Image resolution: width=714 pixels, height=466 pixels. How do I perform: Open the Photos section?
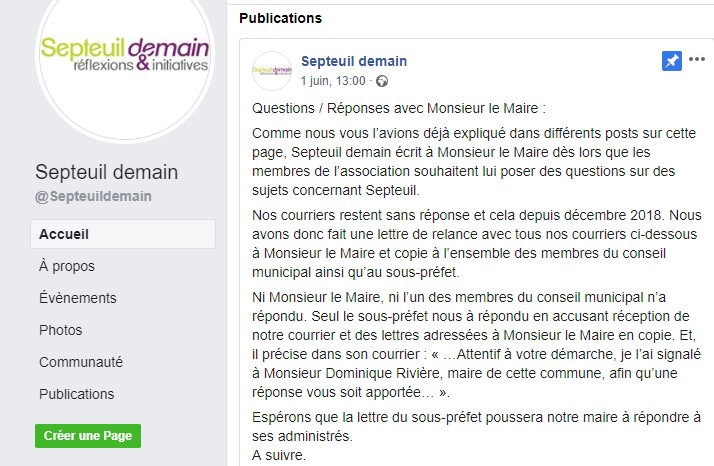61,330
